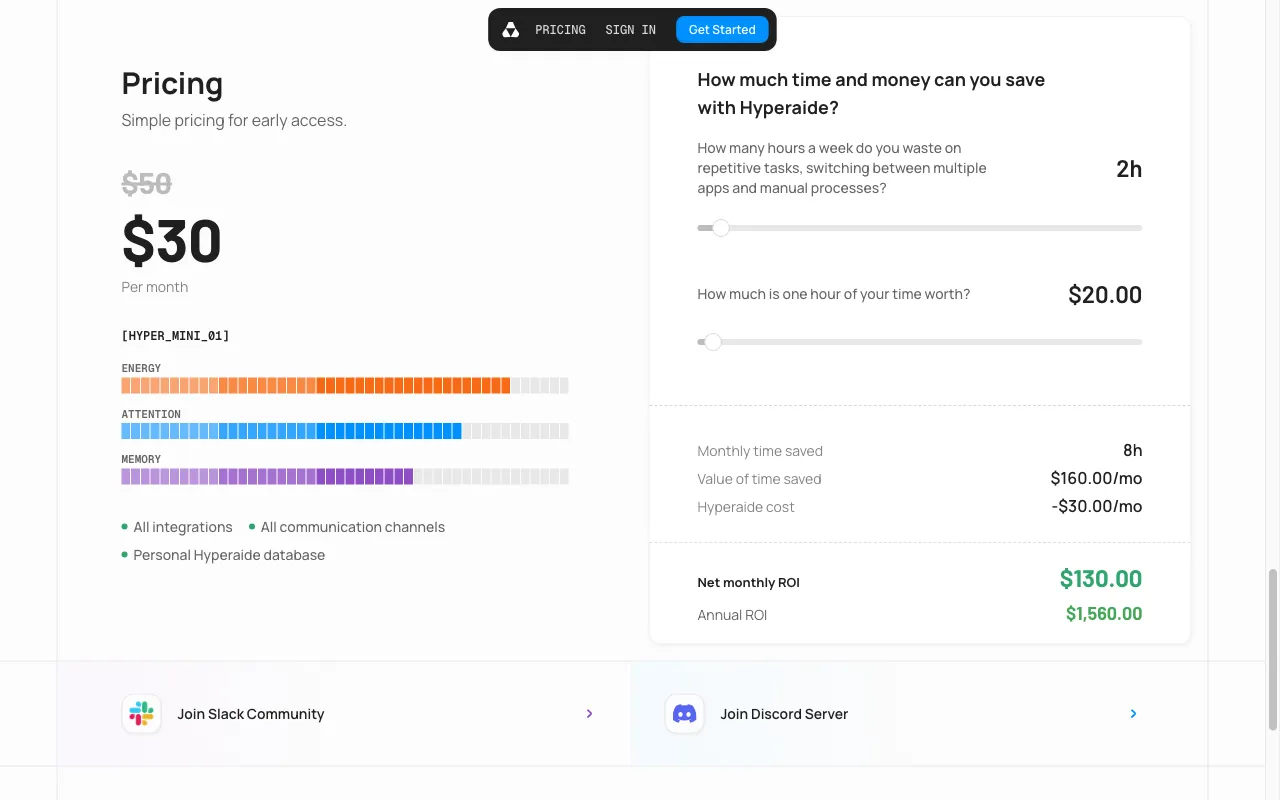Click the savings calculator heading
The height and width of the screenshot is (800, 1280).
pyautogui.click(x=871, y=94)
